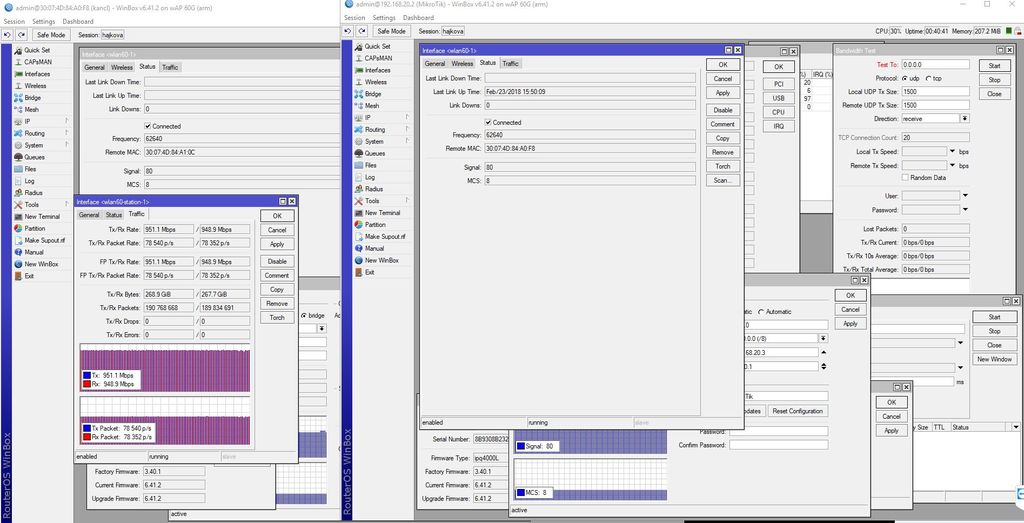The width and height of the screenshot is (1024, 523).
Task: Click CPU button in resources window
Action: tap(778, 112)
